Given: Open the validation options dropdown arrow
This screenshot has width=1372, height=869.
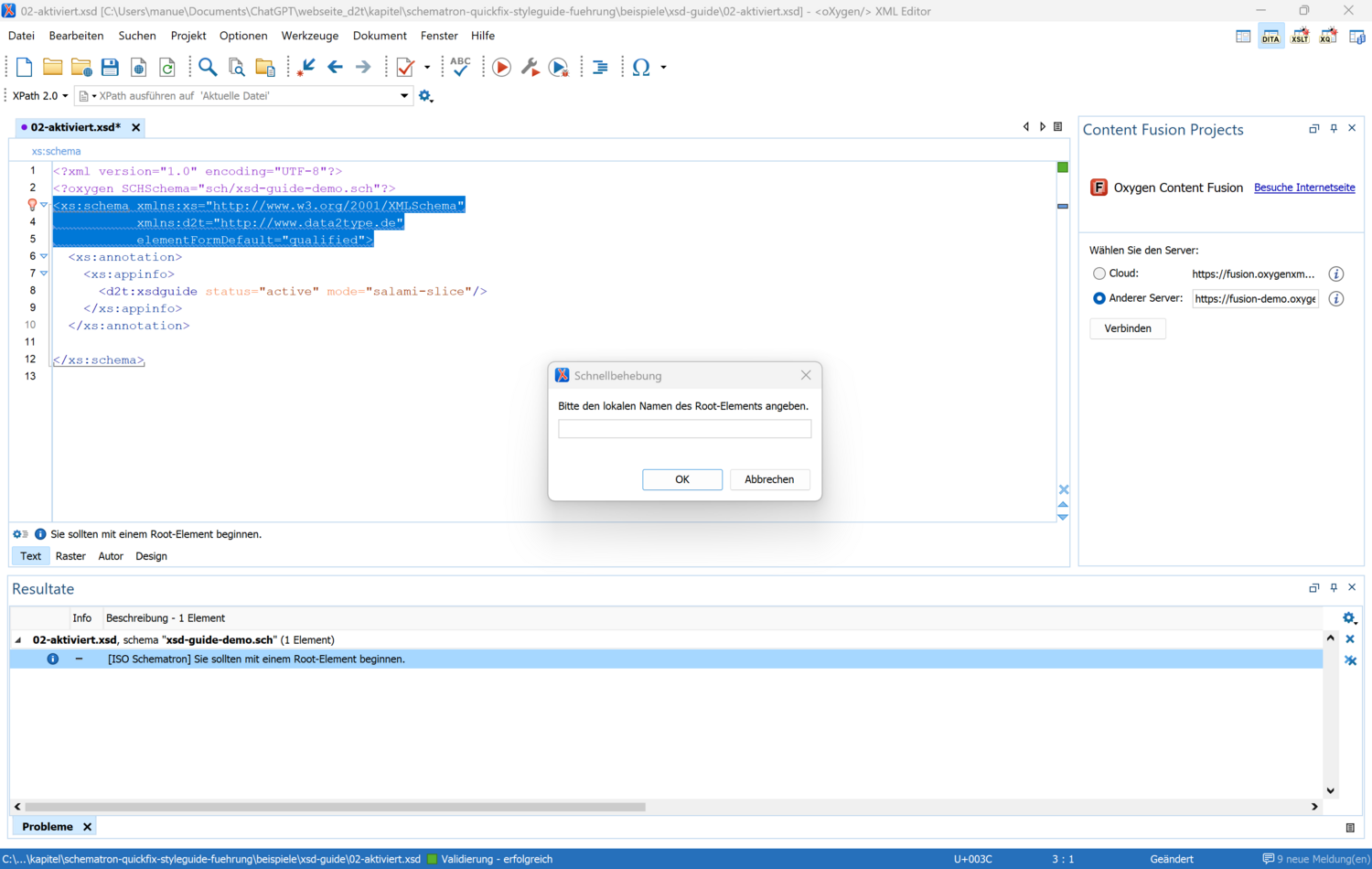Looking at the screenshot, I should tap(427, 67).
